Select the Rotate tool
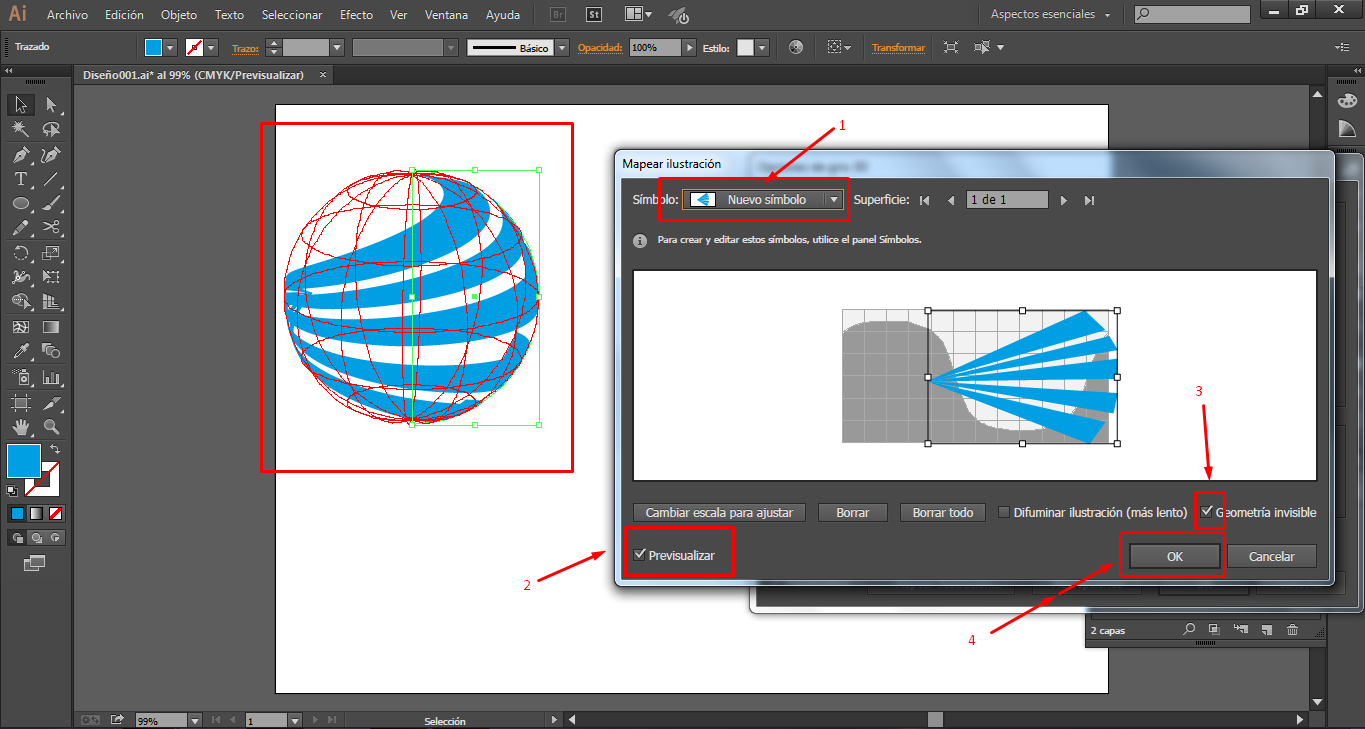 pos(21,253)
